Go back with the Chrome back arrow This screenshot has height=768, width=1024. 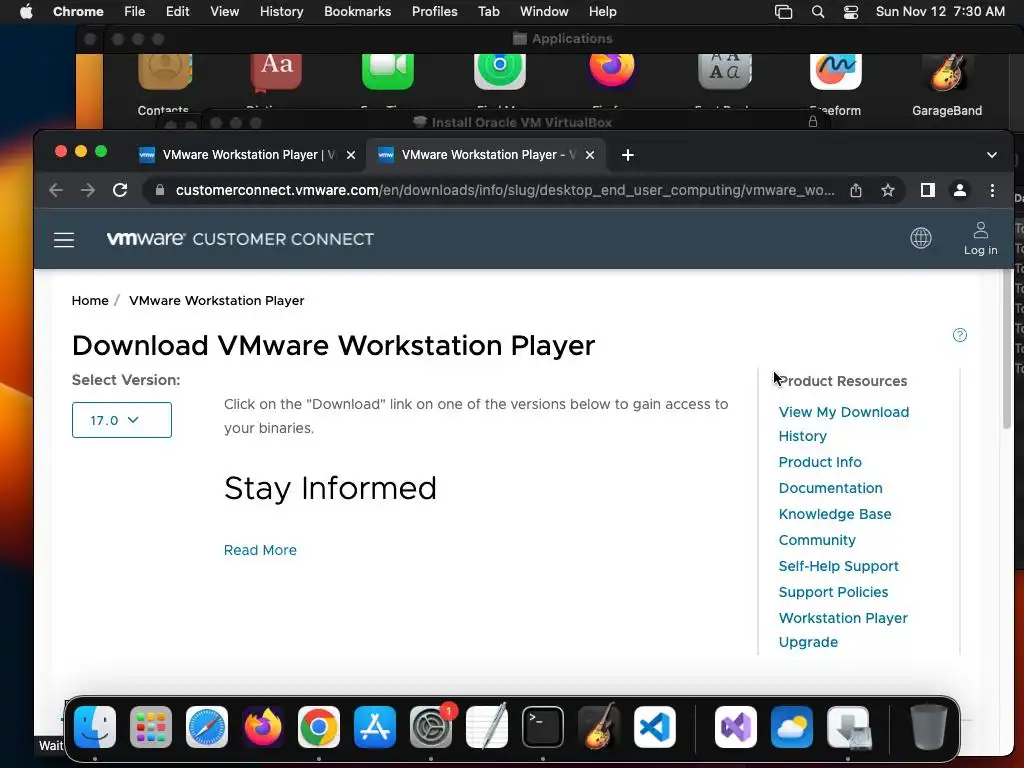56,190
